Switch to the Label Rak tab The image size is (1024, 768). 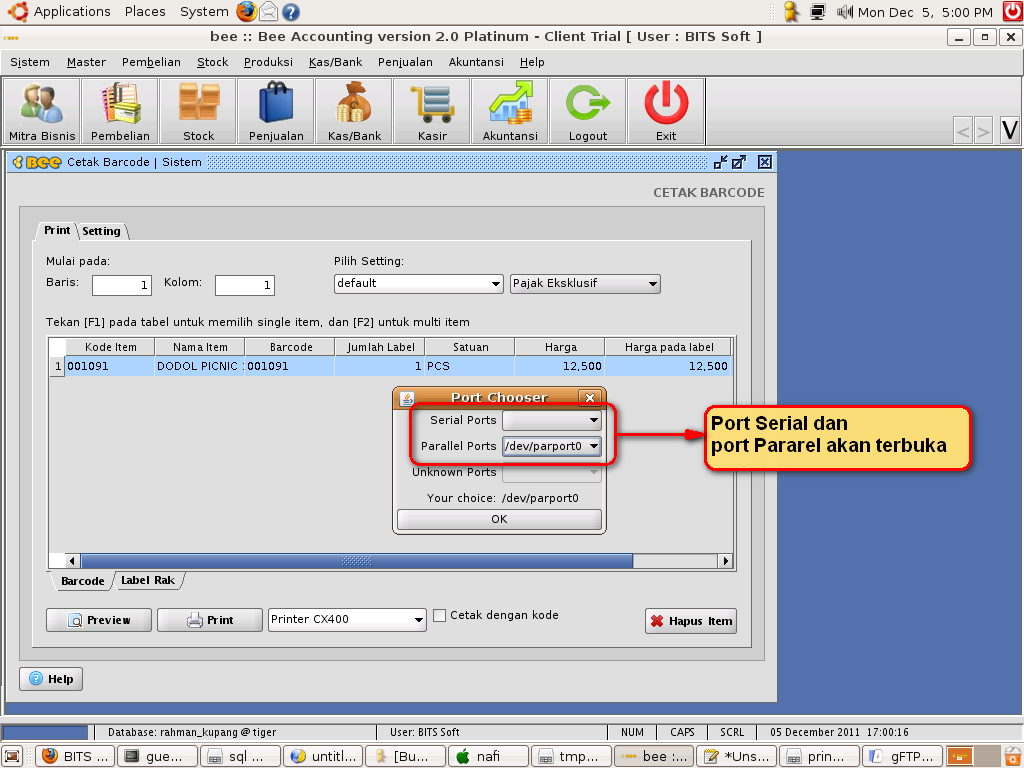coord(148,581)
